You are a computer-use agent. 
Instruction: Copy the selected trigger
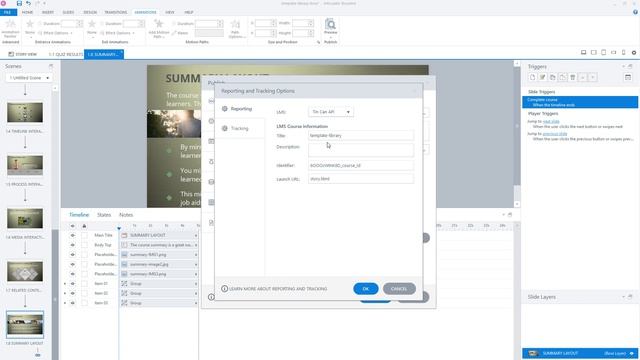553,77
